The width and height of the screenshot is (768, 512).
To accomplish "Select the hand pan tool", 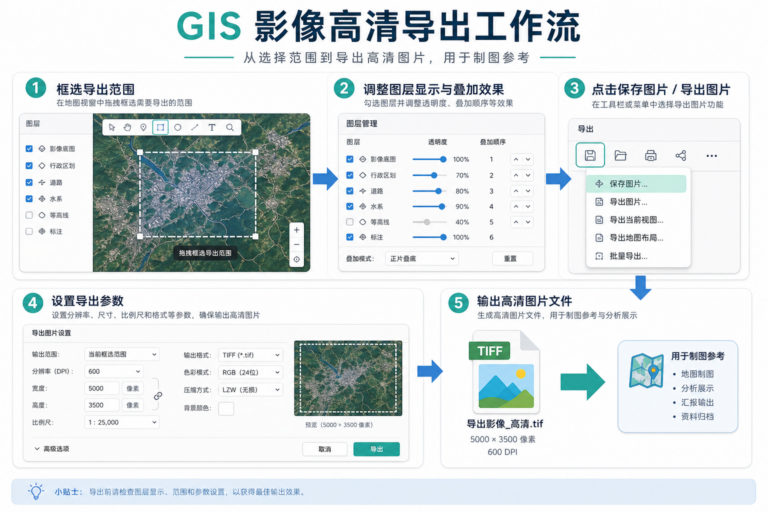I will point(127,127).
